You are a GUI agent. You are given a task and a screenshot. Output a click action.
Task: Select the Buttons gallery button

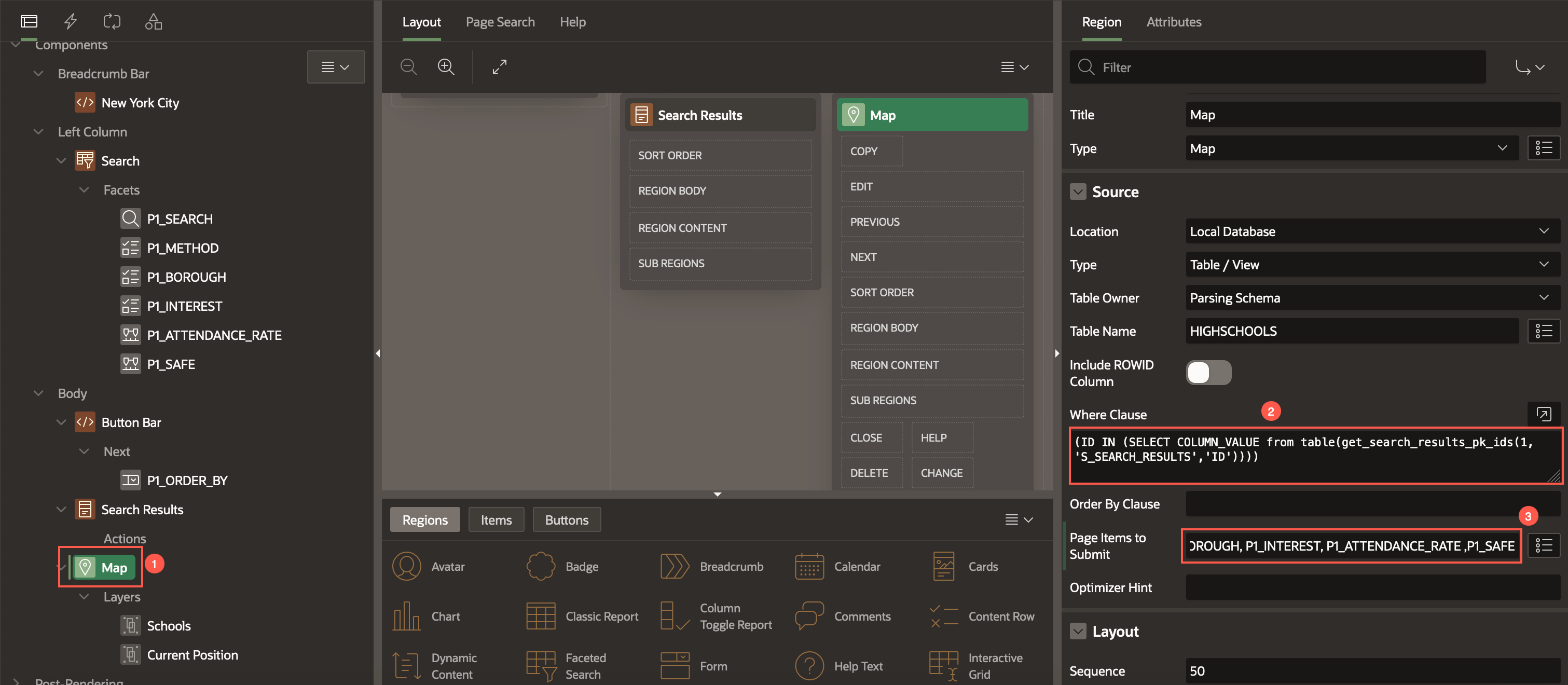(x=566, y=520)
